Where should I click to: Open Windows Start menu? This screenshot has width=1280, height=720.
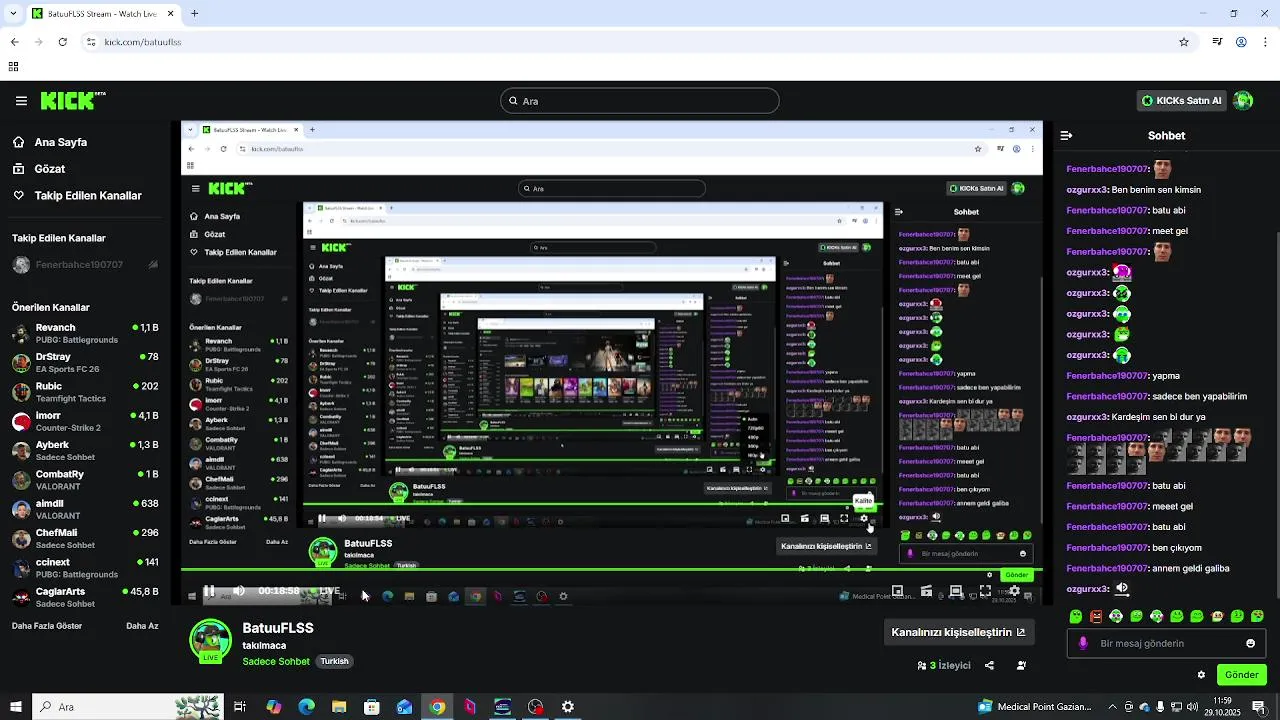click(14, 707)
